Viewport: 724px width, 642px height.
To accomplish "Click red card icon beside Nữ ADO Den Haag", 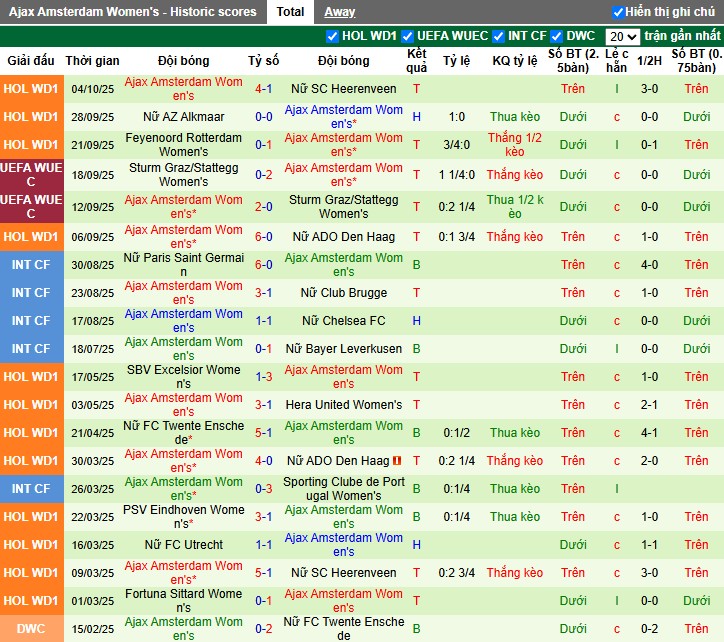I will (x=397, y=461).
